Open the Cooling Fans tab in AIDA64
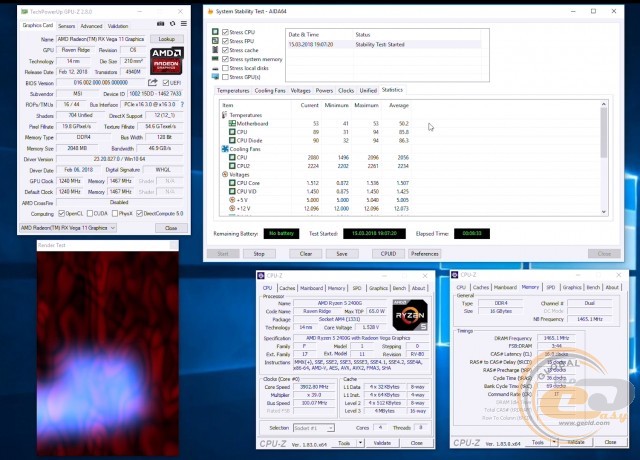640x460 pixels. pos(270,91)
